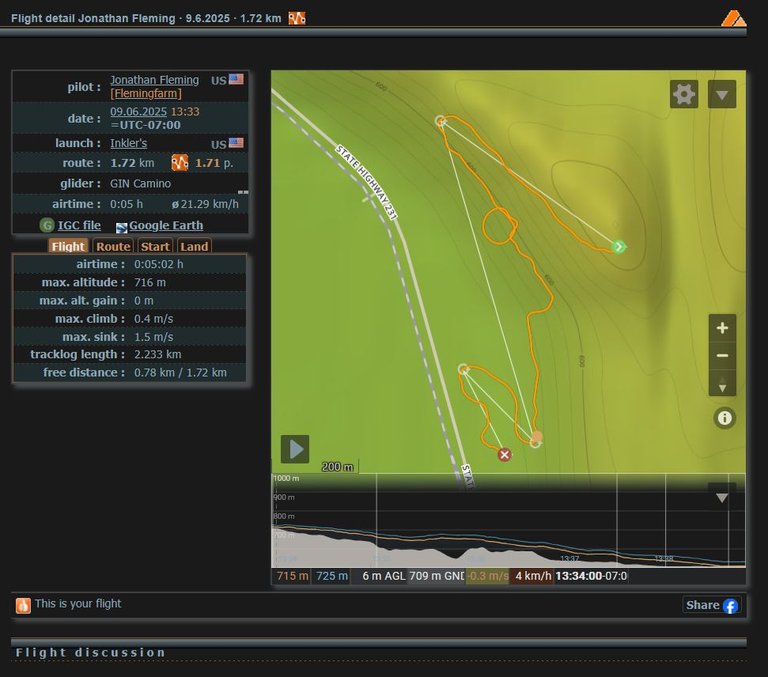Click the XContest logo top right
Screen dimensions: 768x677
(x=733, y=19)
